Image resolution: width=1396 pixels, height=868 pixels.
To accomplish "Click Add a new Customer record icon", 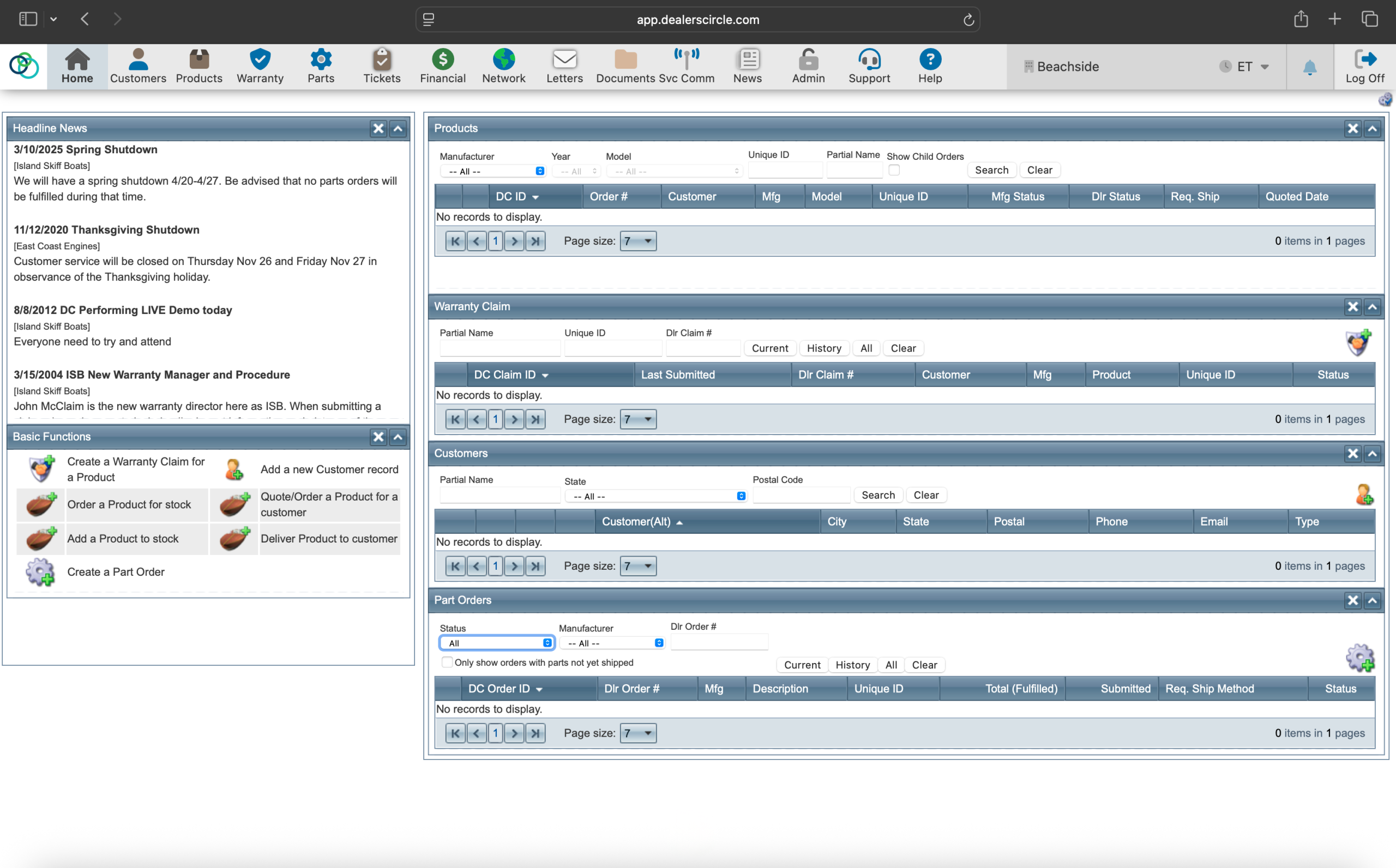I will tap(233, 469).
